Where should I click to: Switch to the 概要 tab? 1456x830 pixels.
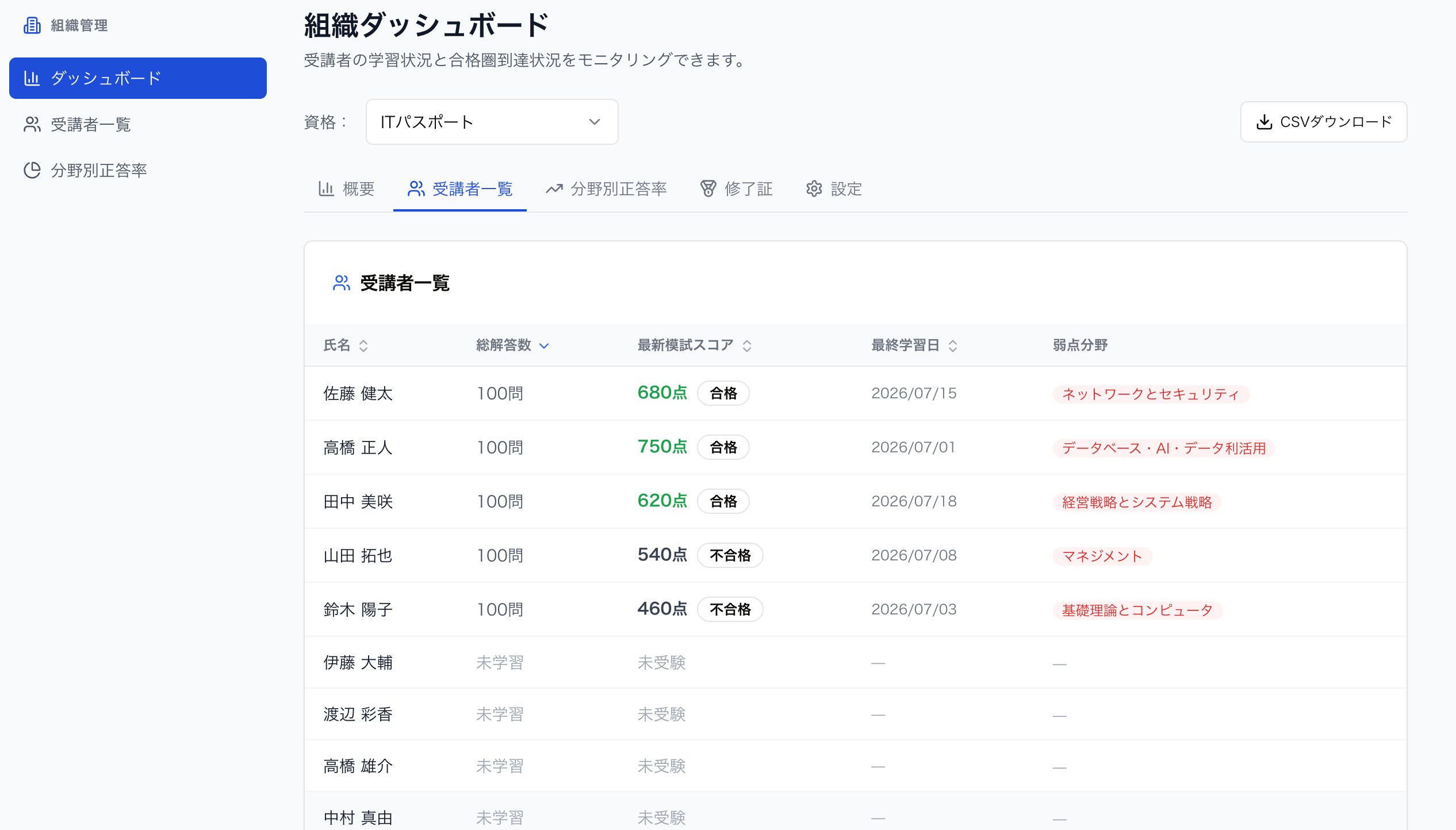pos(347,189)
